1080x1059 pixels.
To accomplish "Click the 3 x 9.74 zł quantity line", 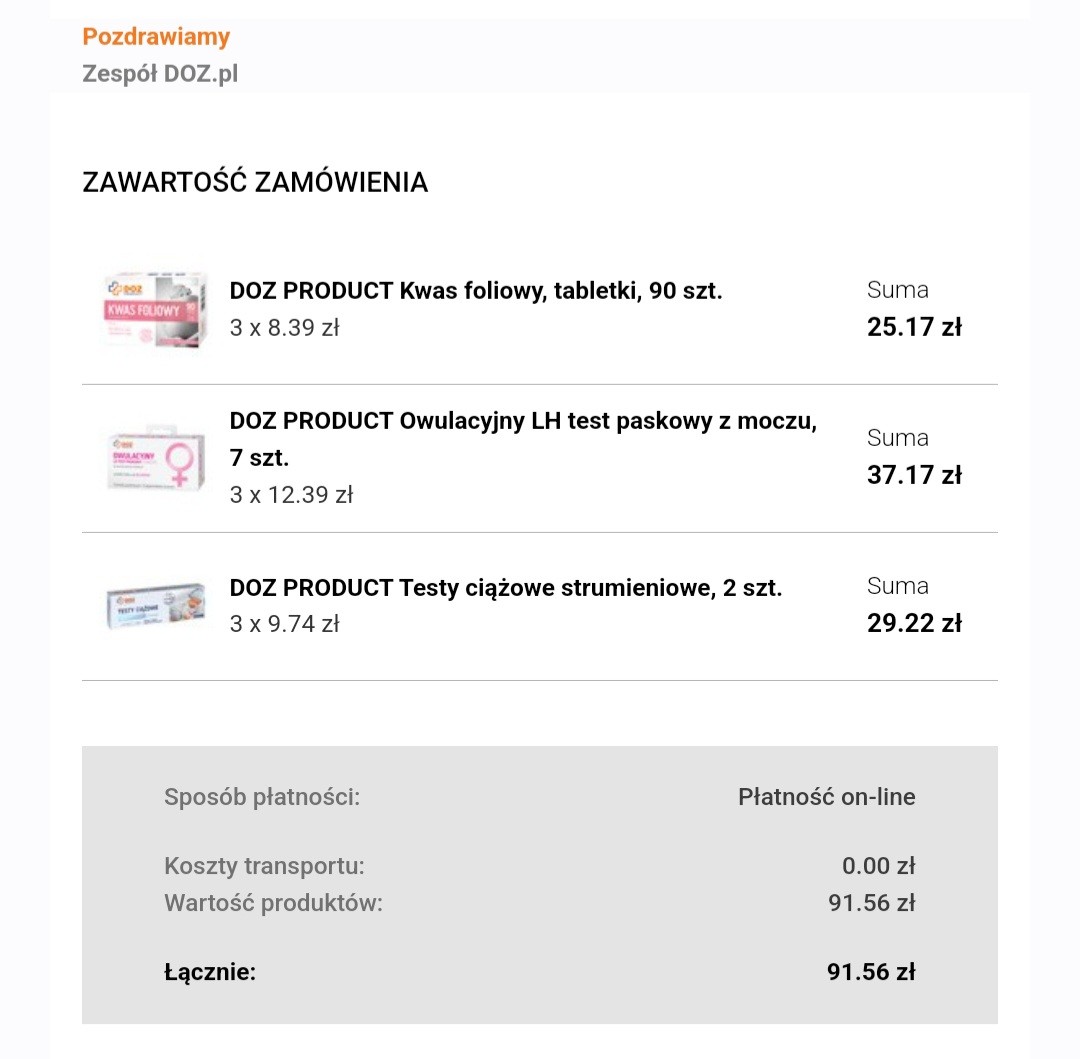I will (x=285, y=624).
